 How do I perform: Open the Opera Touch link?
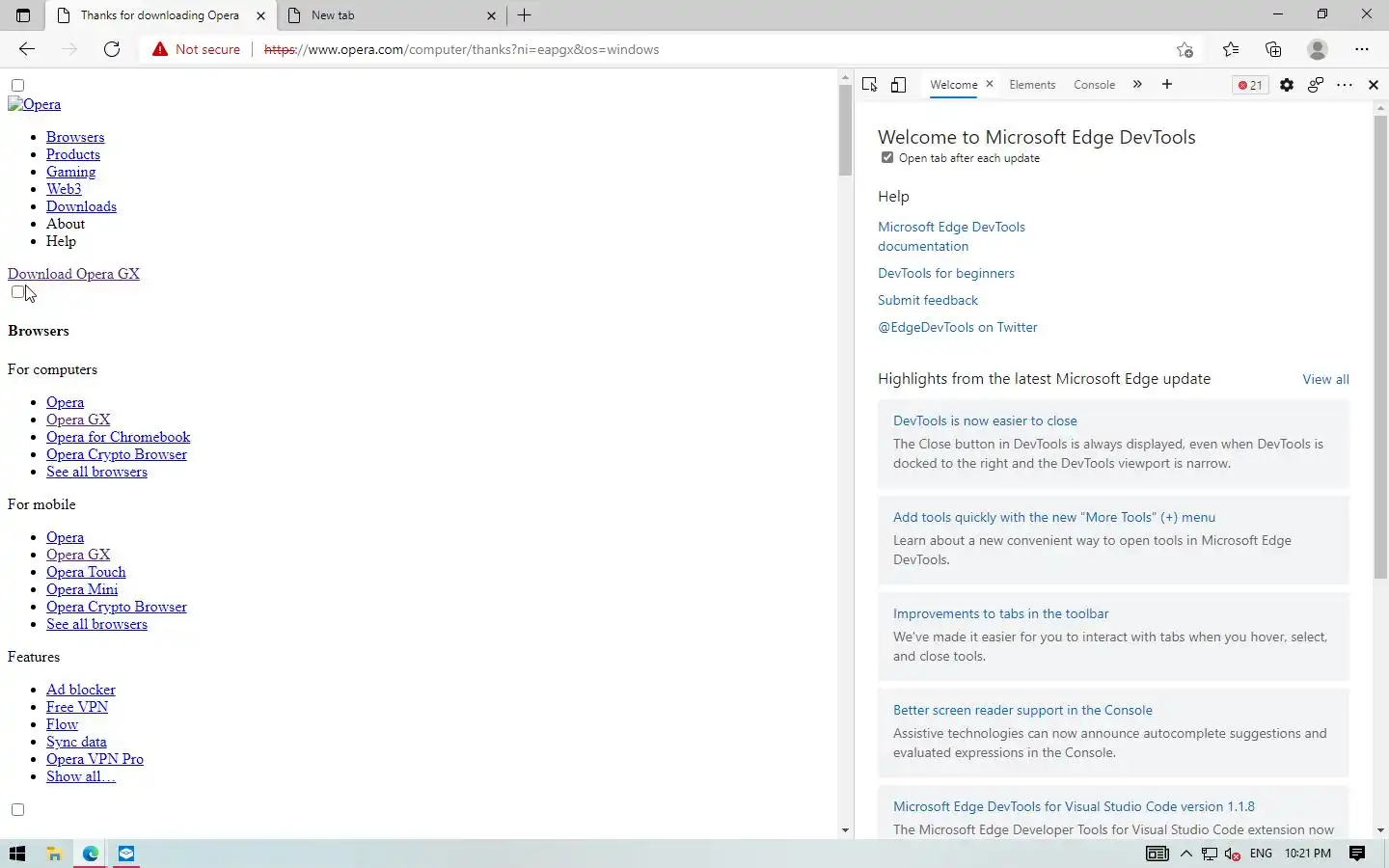[x=86, y=572]
